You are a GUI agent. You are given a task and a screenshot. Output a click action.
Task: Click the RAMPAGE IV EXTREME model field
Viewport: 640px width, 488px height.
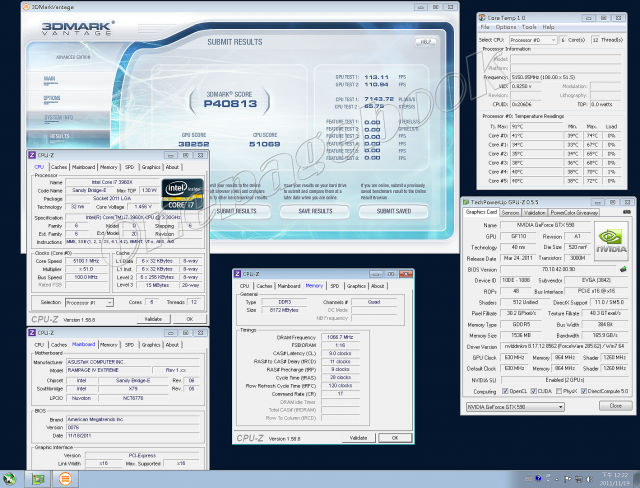coord(108,370)
